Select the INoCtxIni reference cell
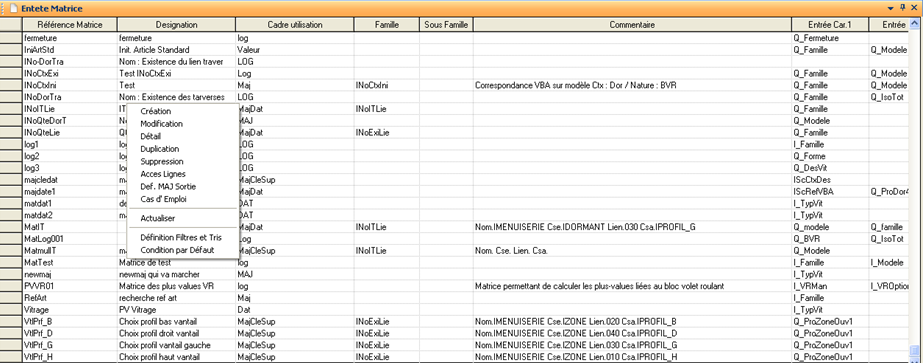 point(70,85)
